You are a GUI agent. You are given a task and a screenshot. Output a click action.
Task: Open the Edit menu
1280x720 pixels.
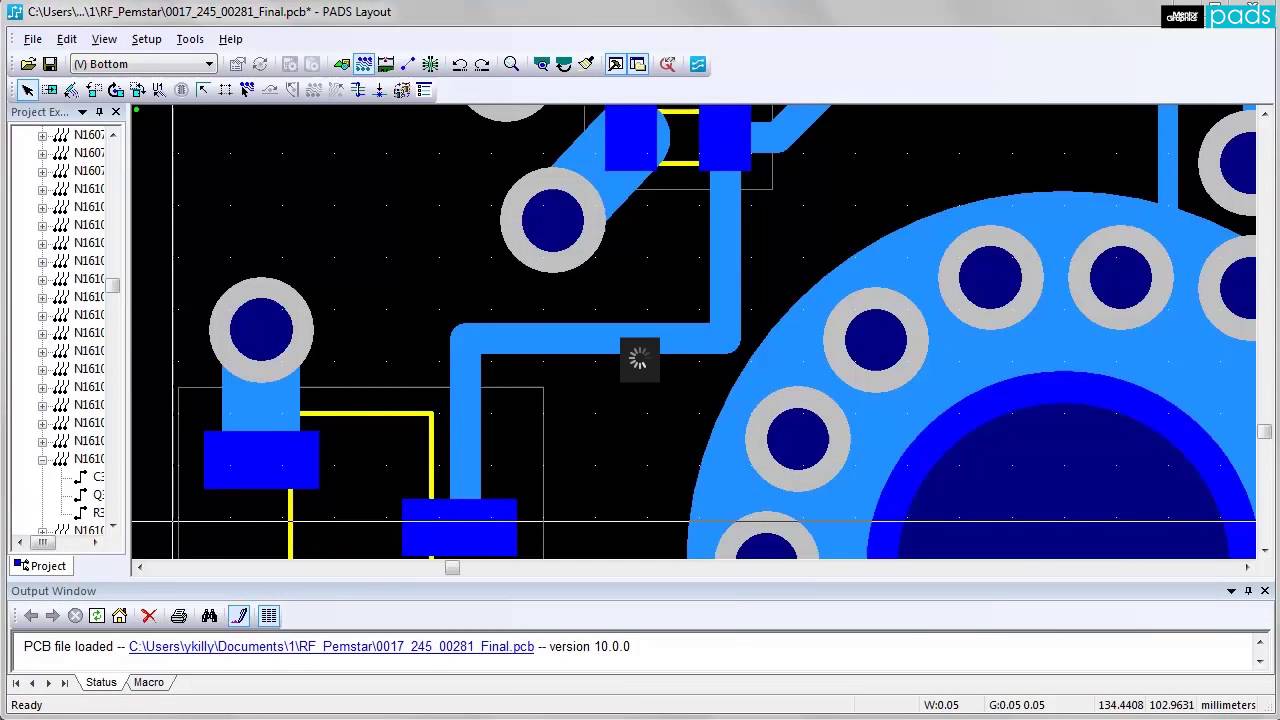pos(67,39)
